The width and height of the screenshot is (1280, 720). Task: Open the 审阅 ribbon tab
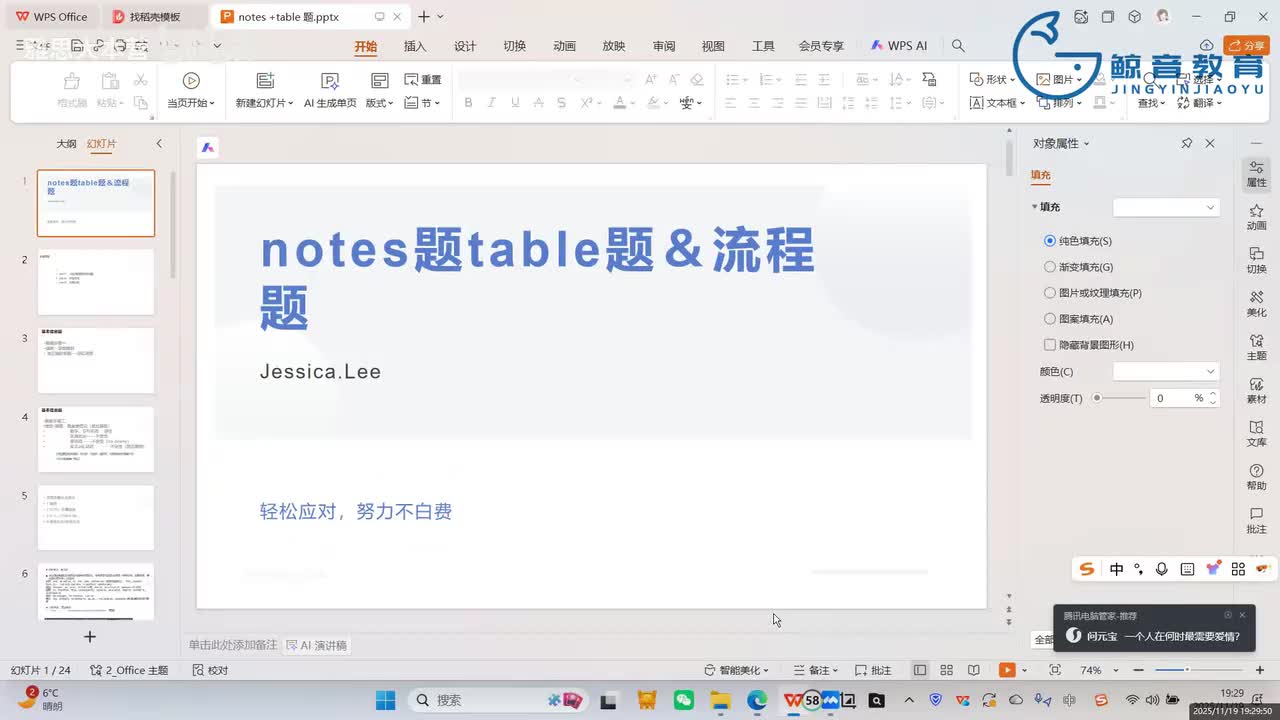coord(664,46)
